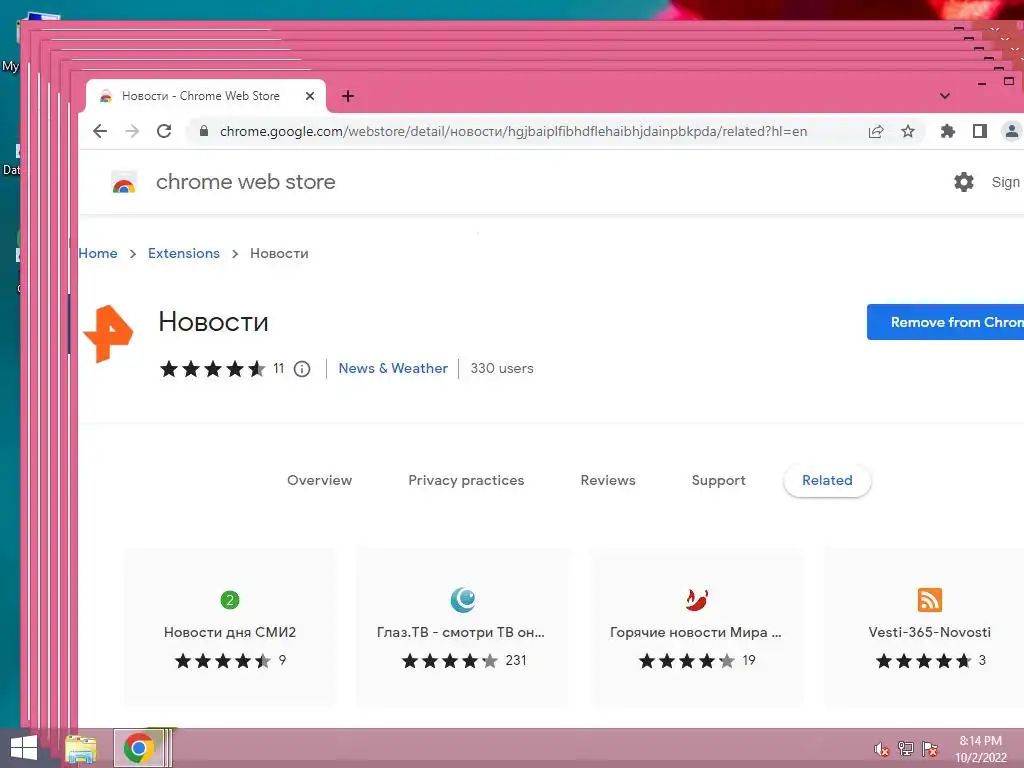1024x768 pixels.
Task: Switch to Privacy practices tab
Action: coord(466,481)
